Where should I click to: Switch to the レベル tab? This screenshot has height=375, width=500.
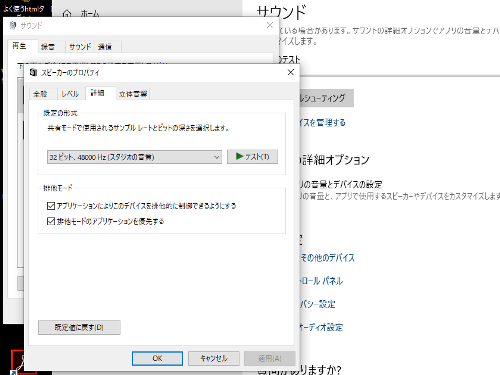(70, 94)
